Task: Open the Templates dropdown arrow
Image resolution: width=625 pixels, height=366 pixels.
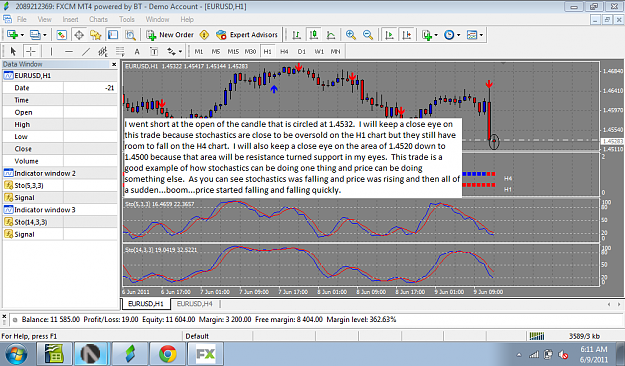Action: click(481, 35)
